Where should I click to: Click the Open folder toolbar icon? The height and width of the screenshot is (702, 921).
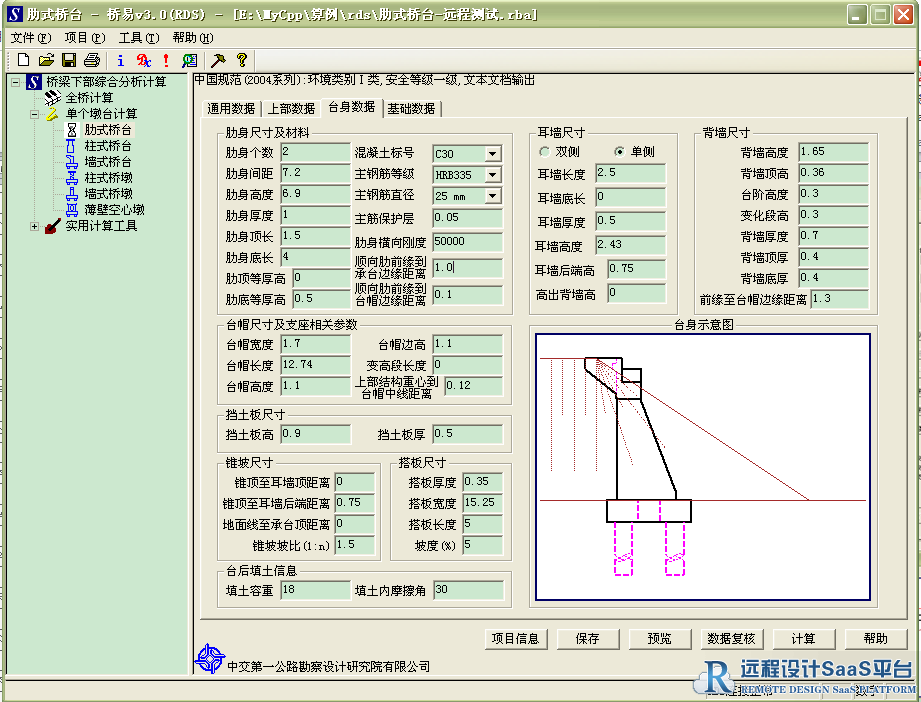46,60
